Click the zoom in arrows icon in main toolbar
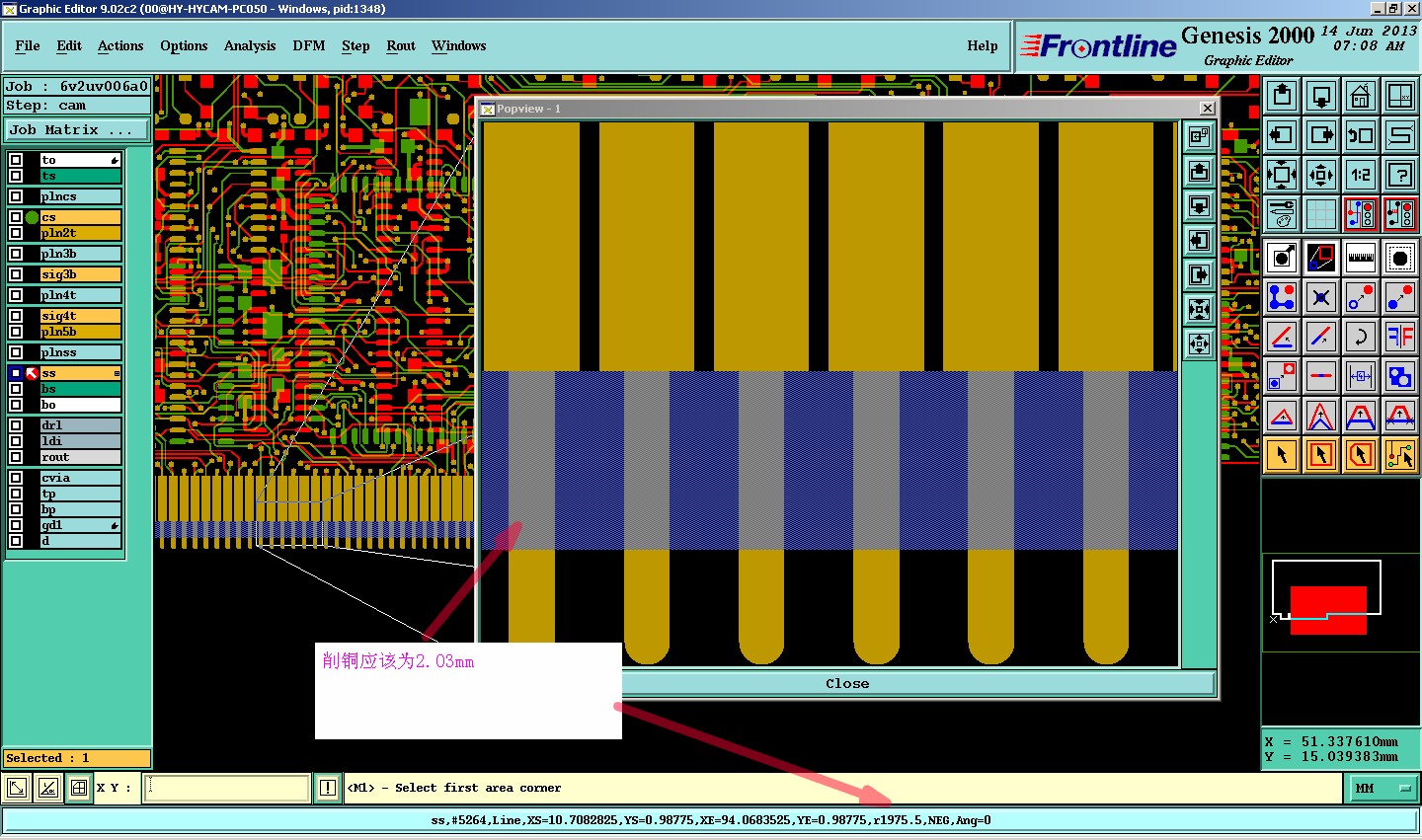This screenshot has height=840, width=1422. coord(1282,175)
